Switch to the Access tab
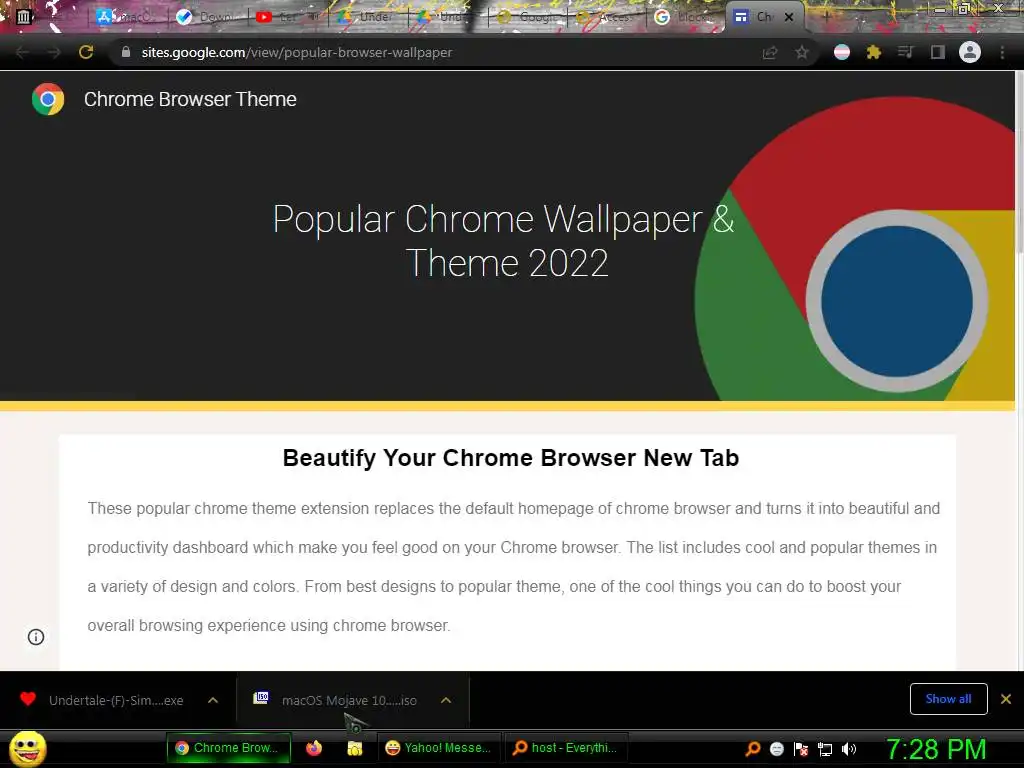Image resolution: width=1024 pixels, height=768 pixels. point(607,17)
